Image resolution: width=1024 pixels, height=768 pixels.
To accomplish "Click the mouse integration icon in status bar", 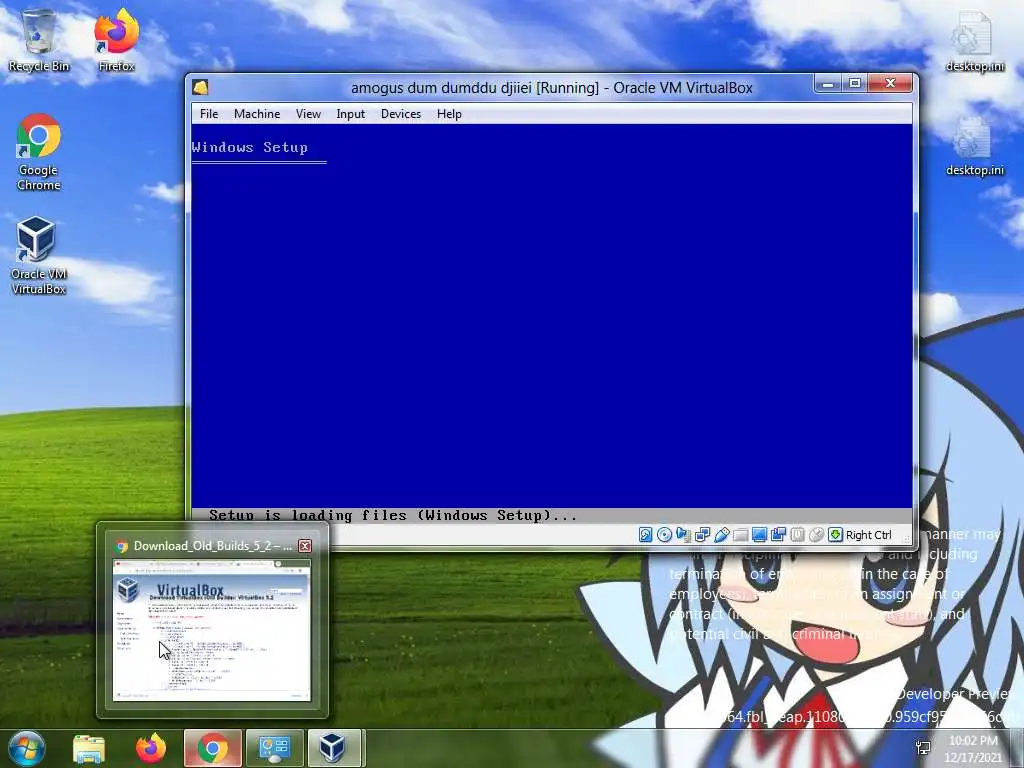I will (816, 535).
